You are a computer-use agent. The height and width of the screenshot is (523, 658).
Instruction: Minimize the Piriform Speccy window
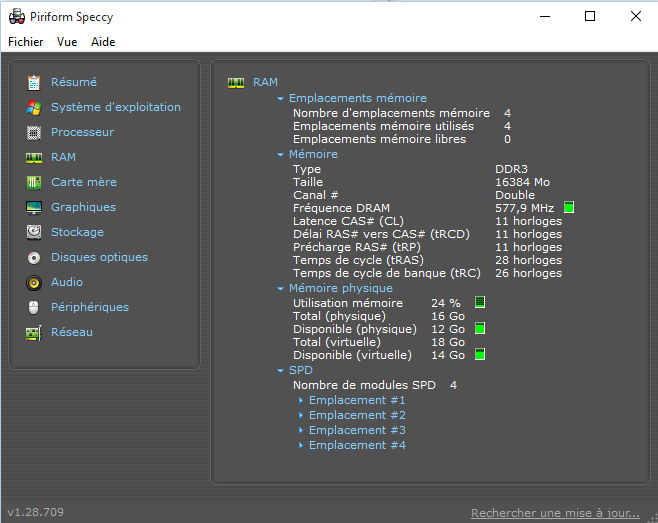[545, 16]
